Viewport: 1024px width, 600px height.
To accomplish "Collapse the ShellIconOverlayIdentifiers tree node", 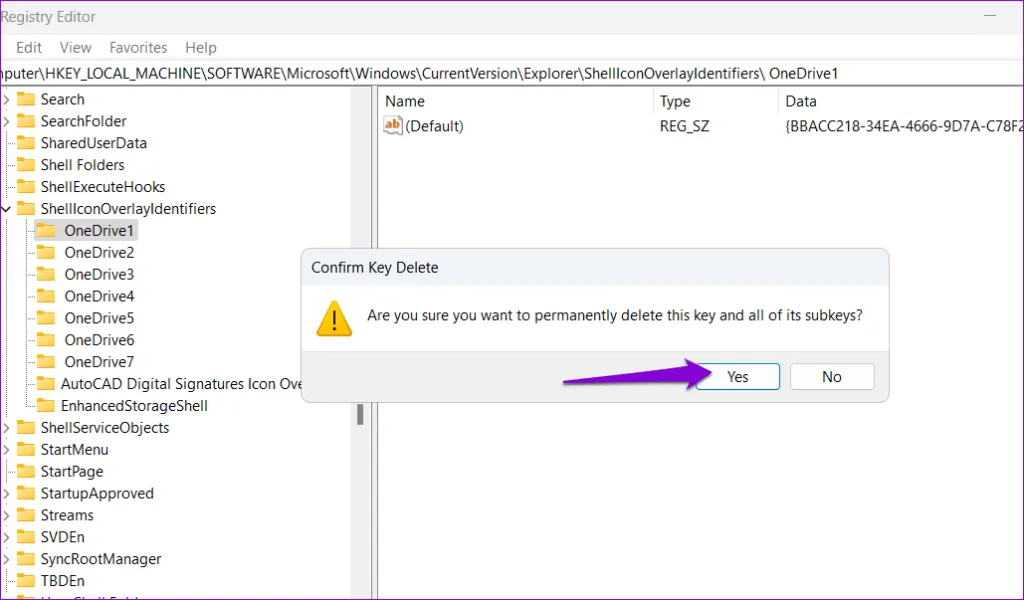I will (x=7, y=209).
